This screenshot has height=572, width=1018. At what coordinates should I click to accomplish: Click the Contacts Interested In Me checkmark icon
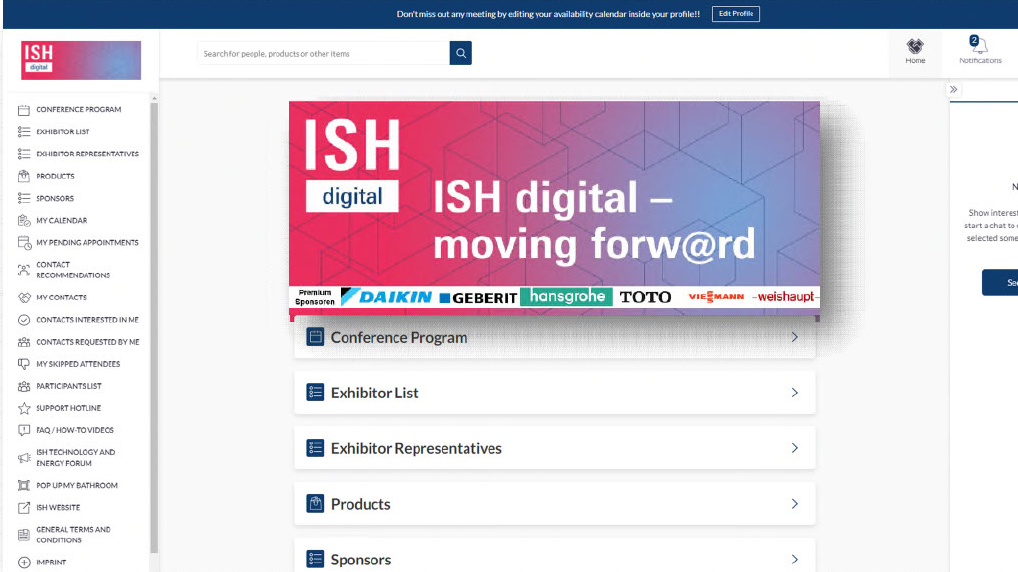tap(24, 320)
